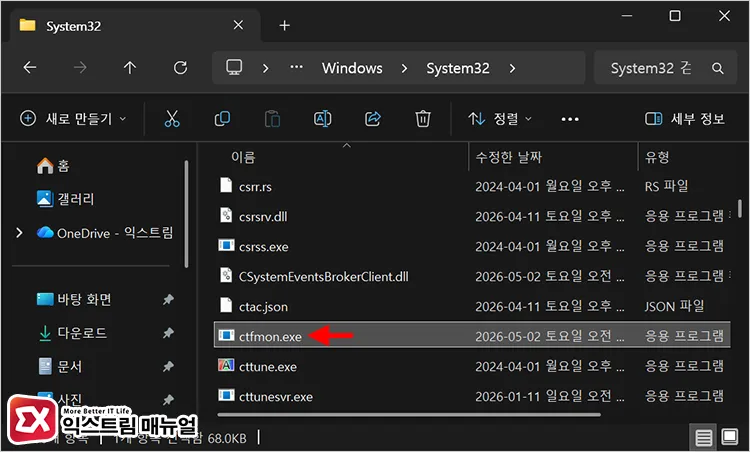Screen dimensions: 750x452
Task: Expand chevron after Windows in address bar
Action: 404,68
